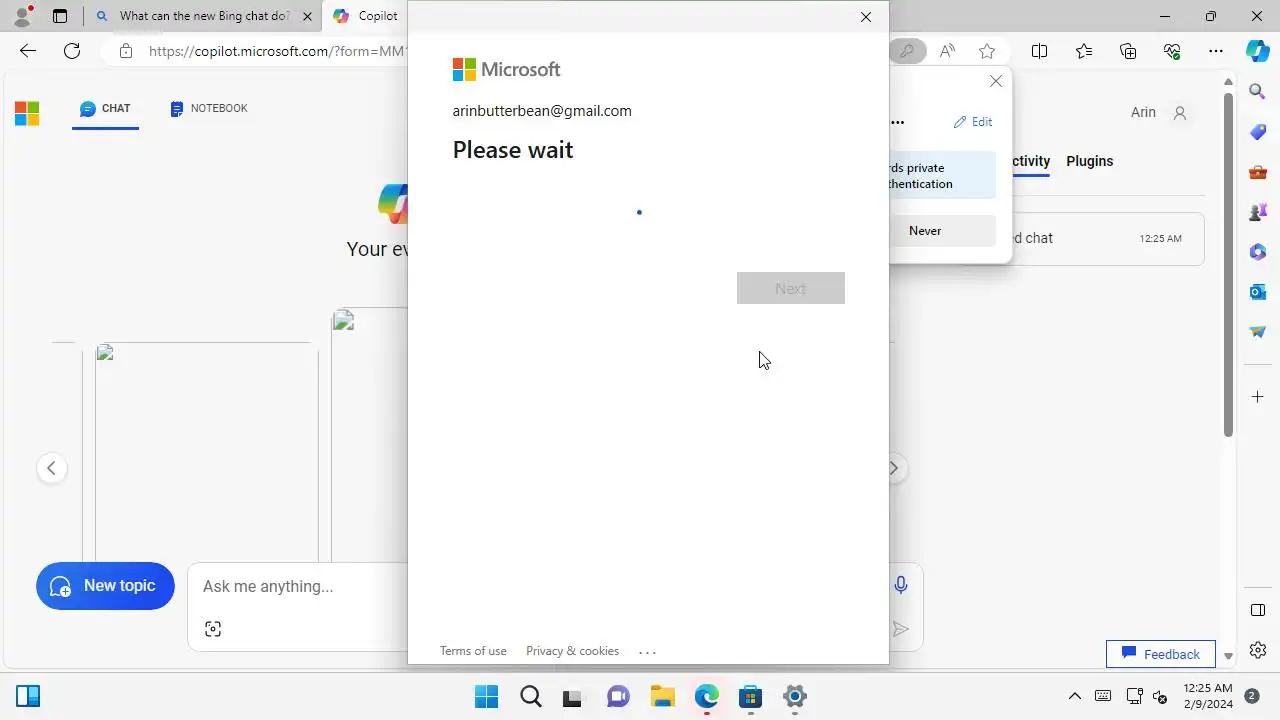
Task: Open sidebar Outlook icon
Action: coord(1258,292)
